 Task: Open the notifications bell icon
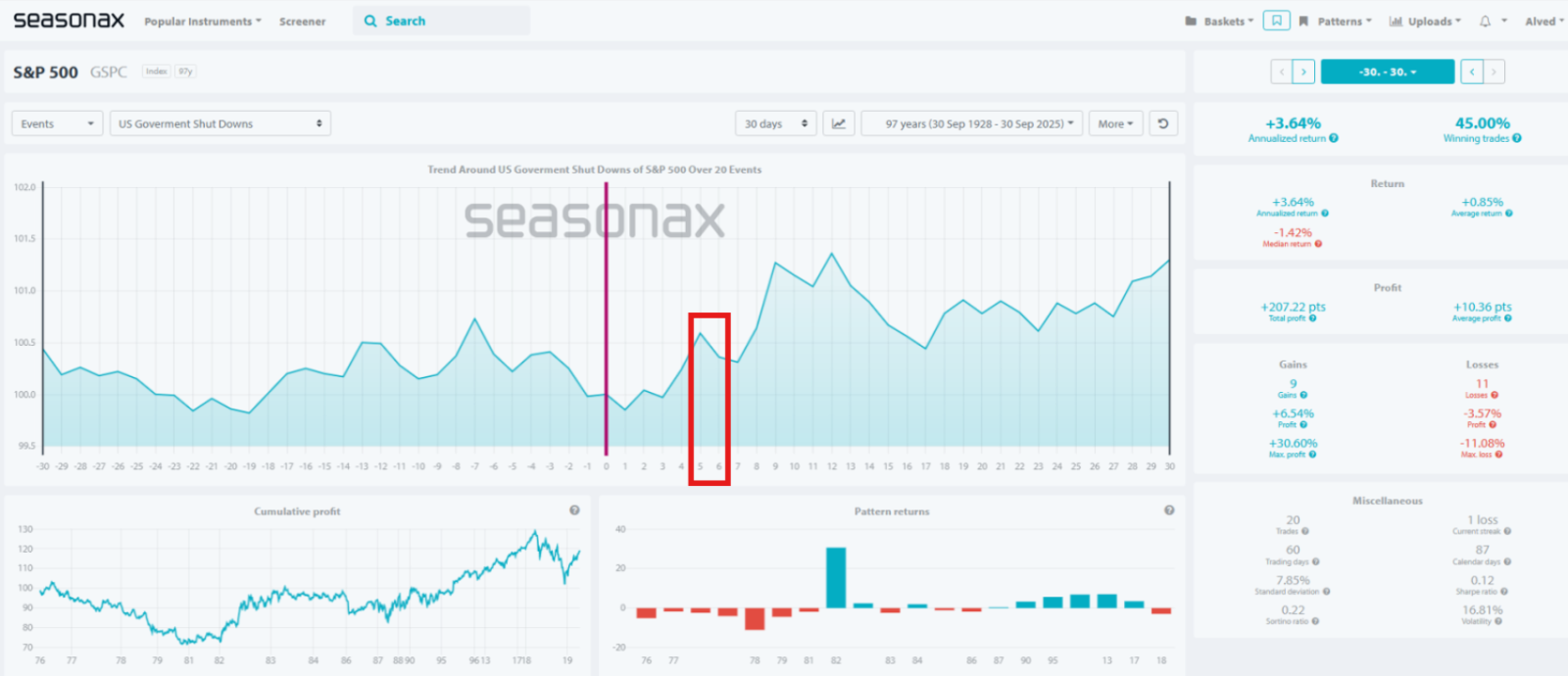[x=1485, y=22]
